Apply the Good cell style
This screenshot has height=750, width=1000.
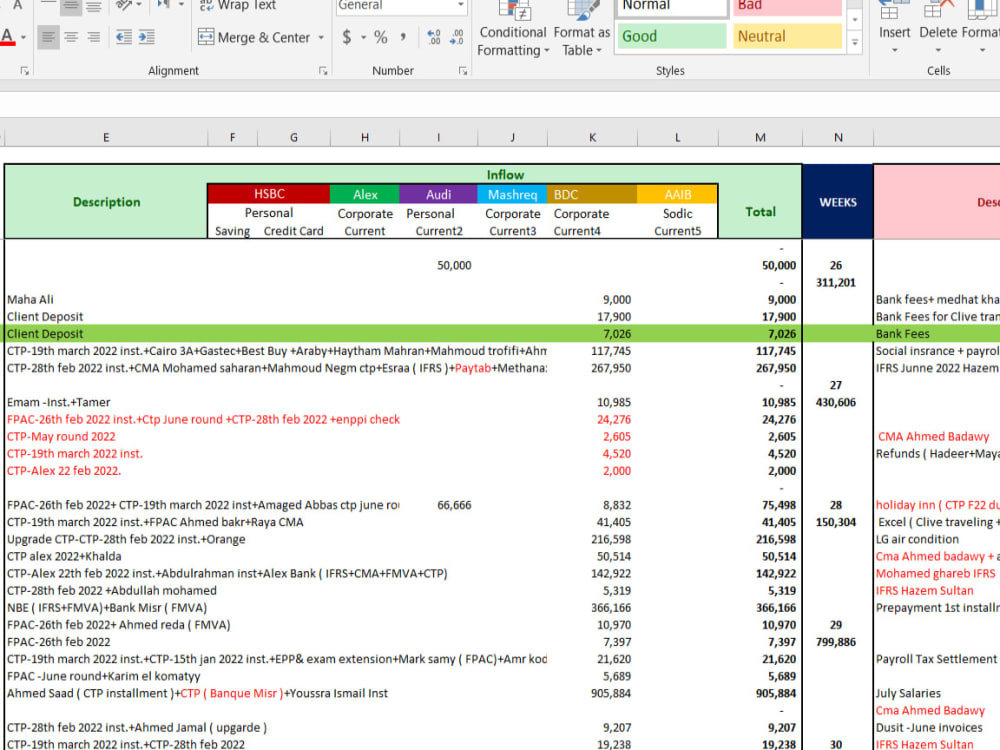pyautogui.click(x=670, y=35)
